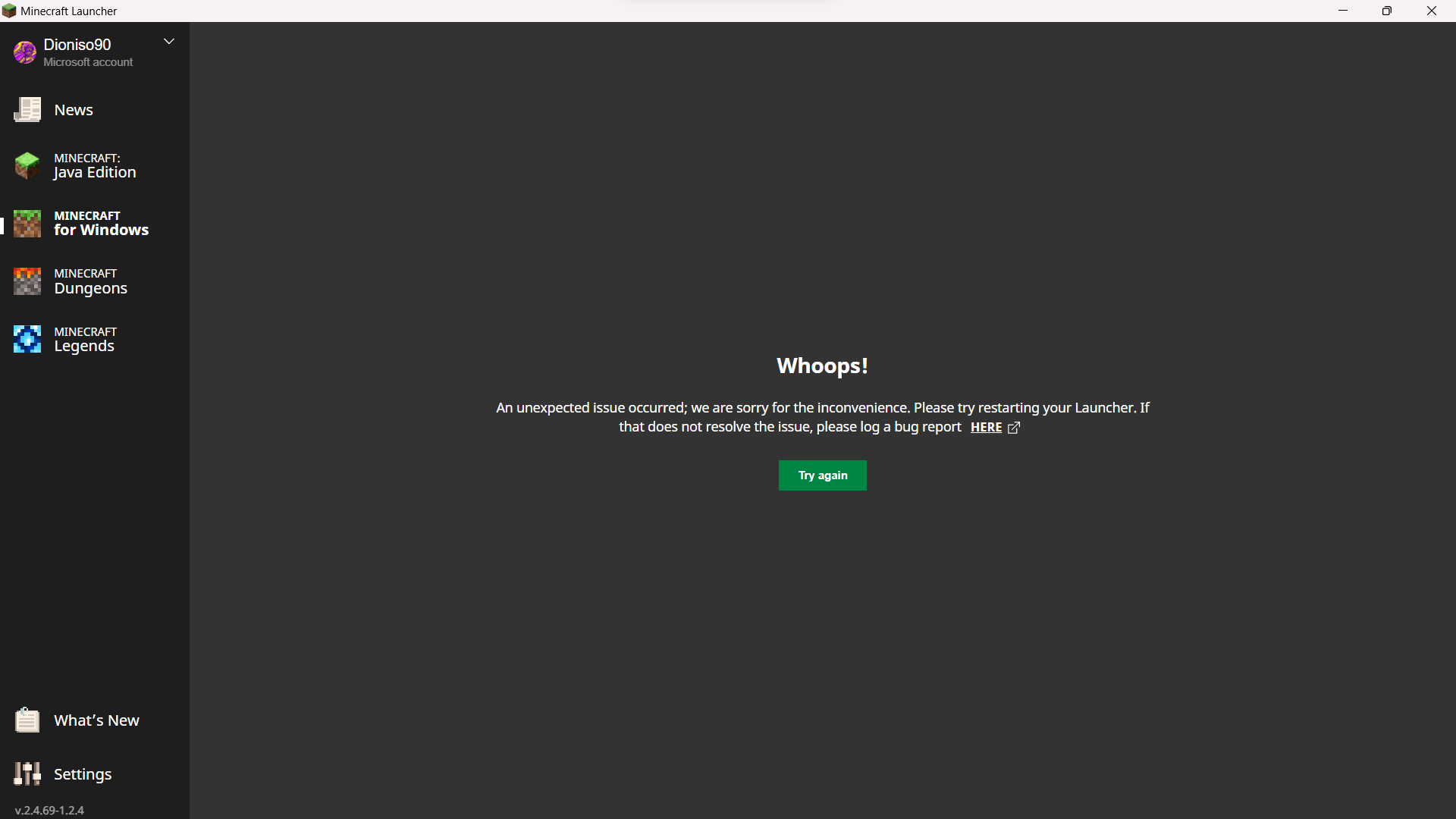
Task: Click the Minecraft Launcher title bar icon
Action: point(9,11)
